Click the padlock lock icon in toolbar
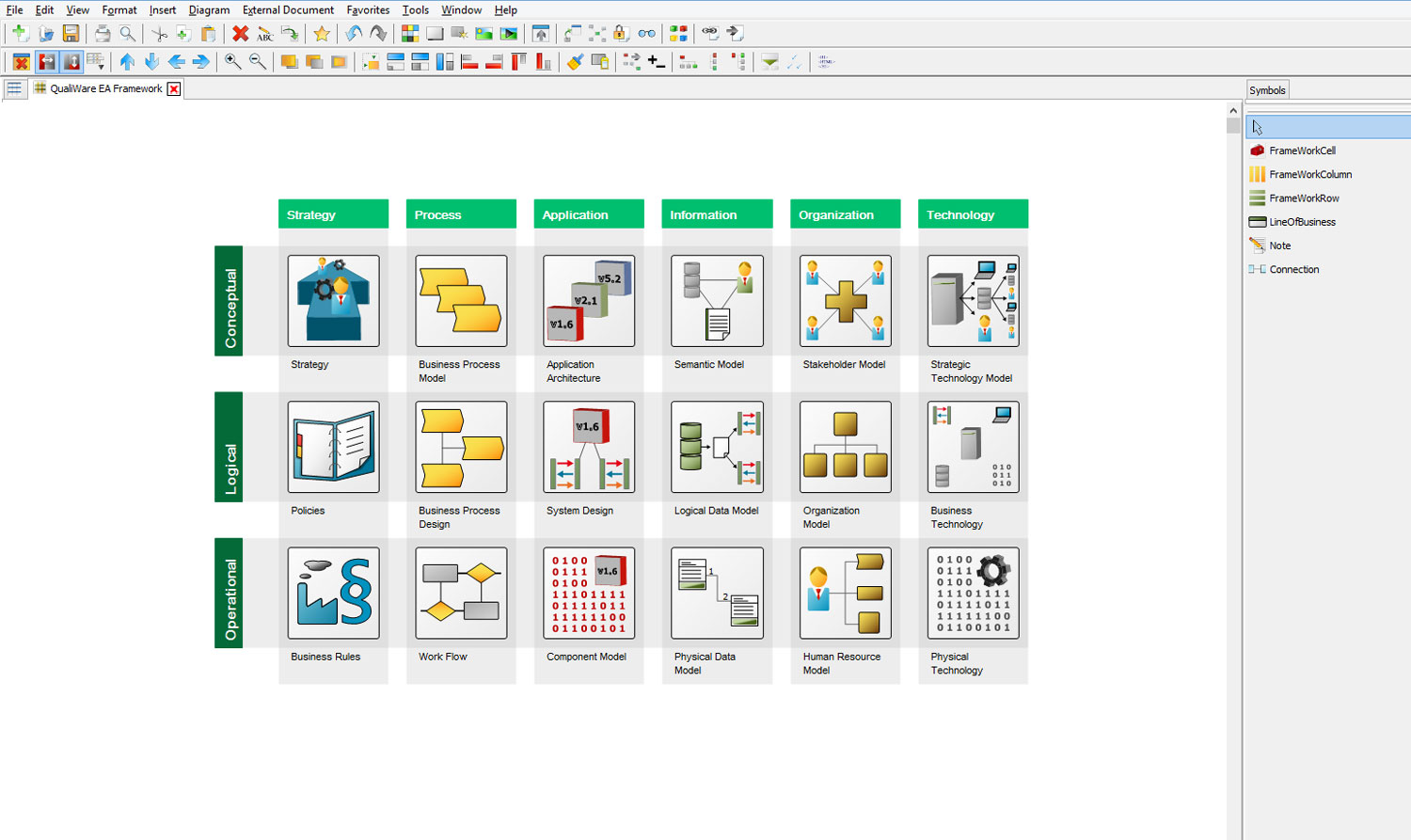The width and height of the screenshot is (1411, 840). tap(621, 34)
